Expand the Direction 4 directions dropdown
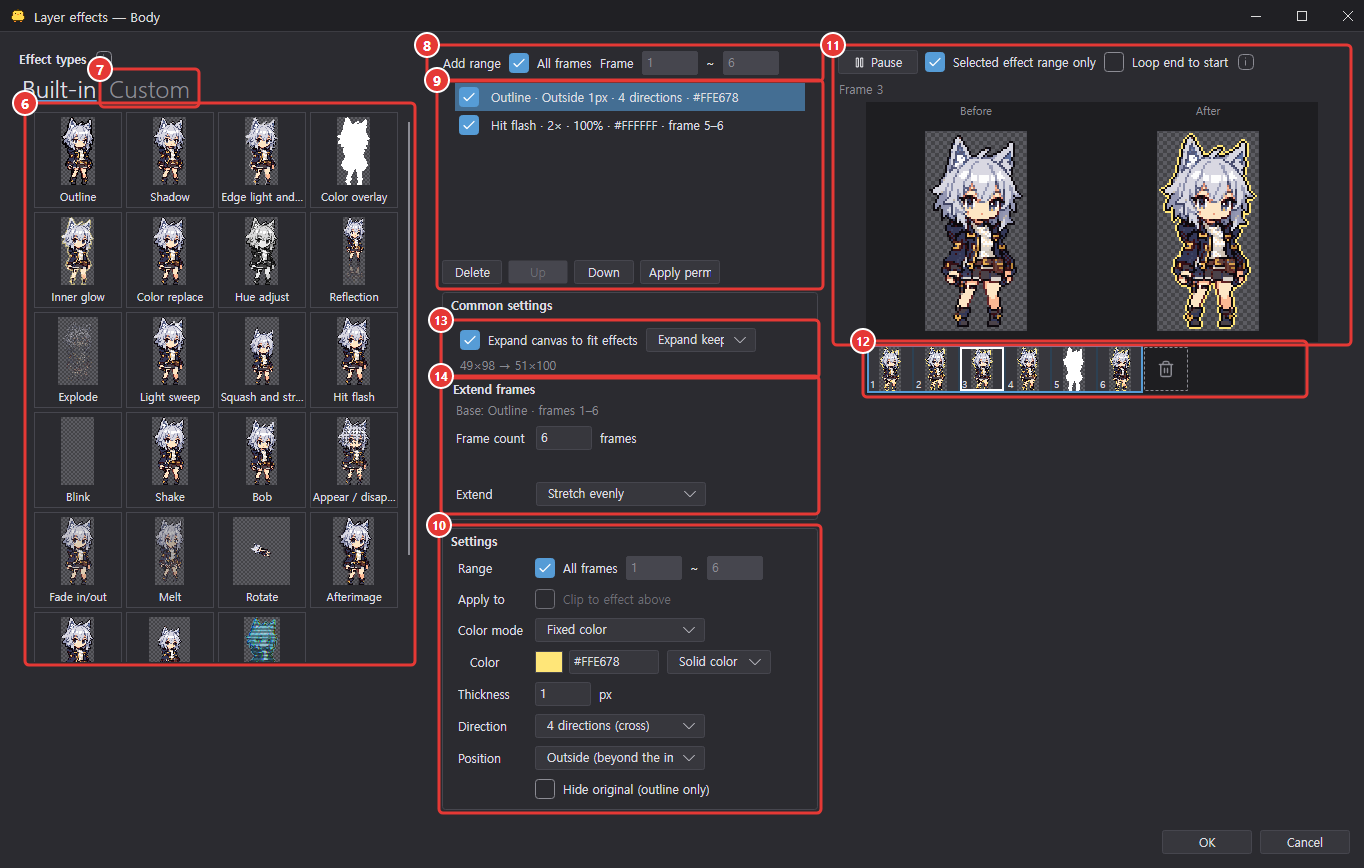The width and height of the screenshot is (1364, 868). coord(620,726)
